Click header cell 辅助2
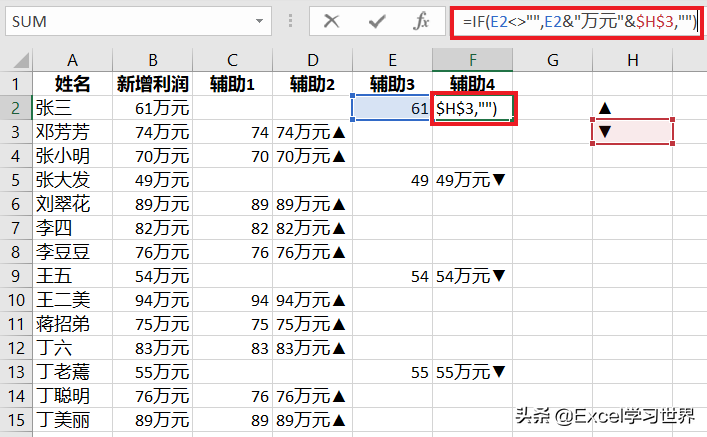 pyautogui.click(x=312, y=84)
